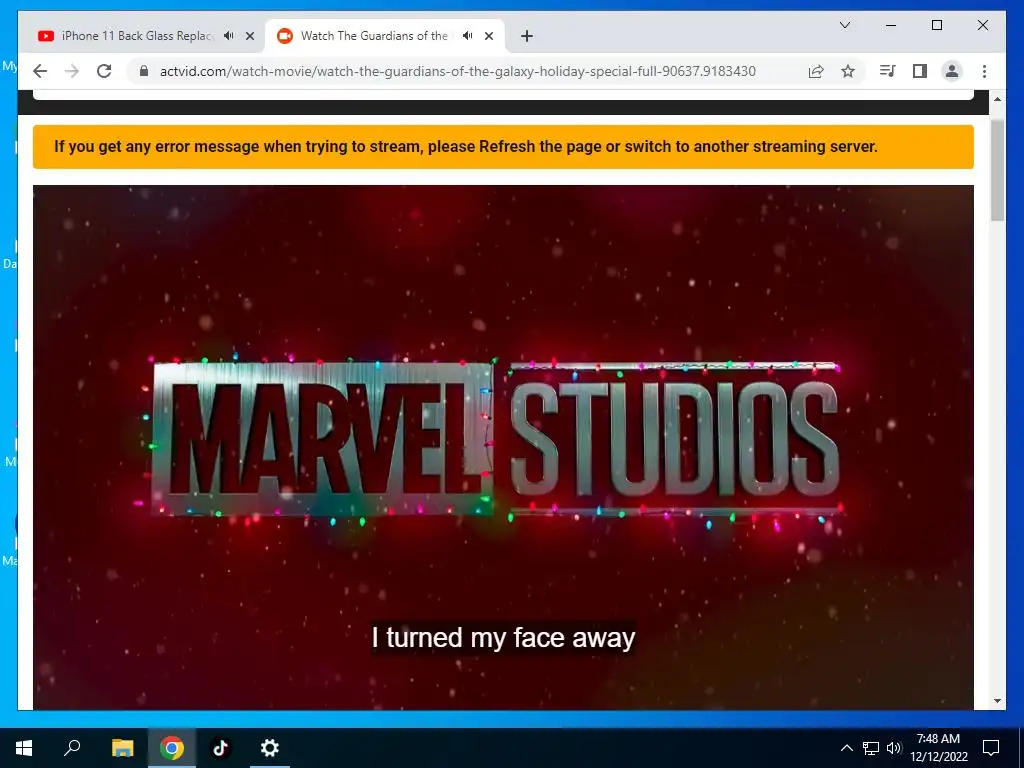
Task: Close the Chrome window
Action: point(982,25)
